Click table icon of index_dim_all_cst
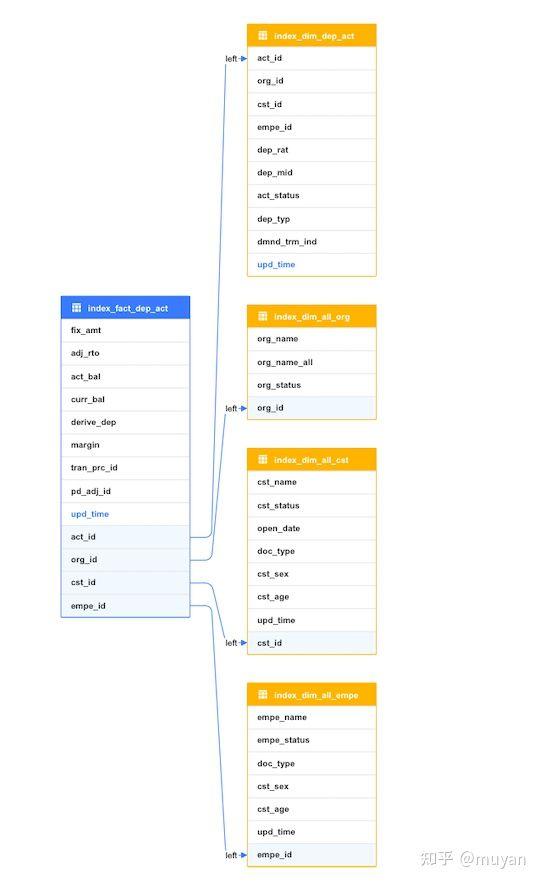The height and width of the screenshot is (884, 540). pyautogui.click(x=263, y=459)
